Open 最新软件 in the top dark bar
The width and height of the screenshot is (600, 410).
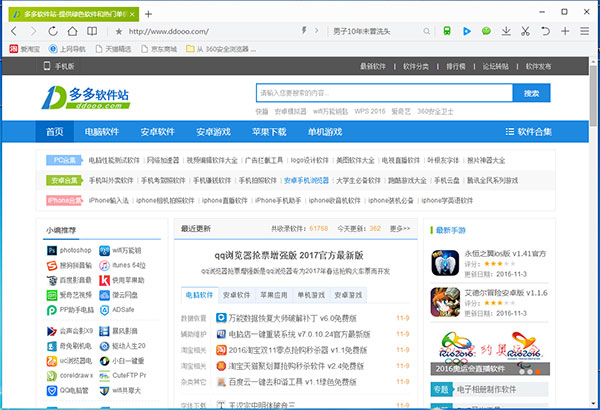[373, 66]
